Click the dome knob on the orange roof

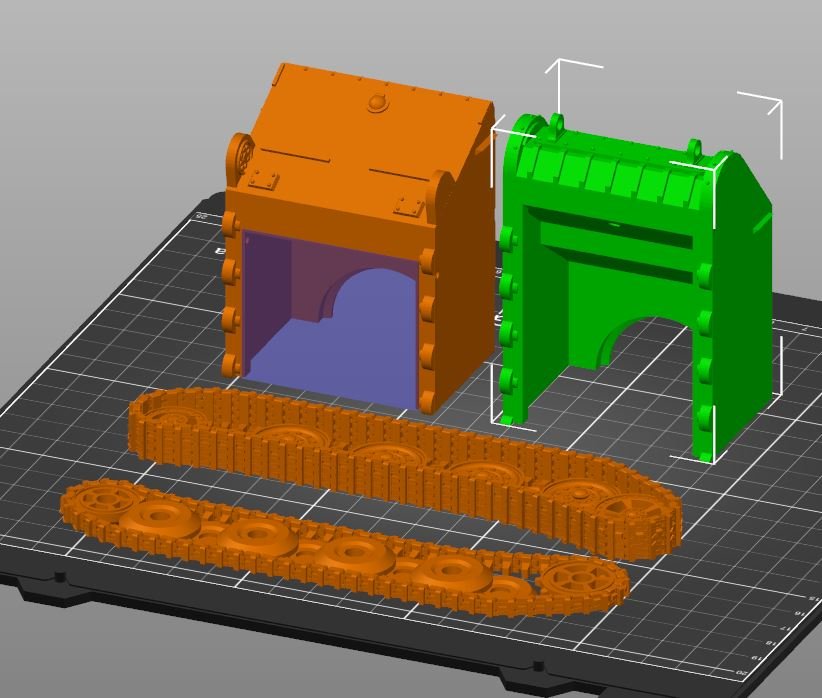tap(378, 103)
